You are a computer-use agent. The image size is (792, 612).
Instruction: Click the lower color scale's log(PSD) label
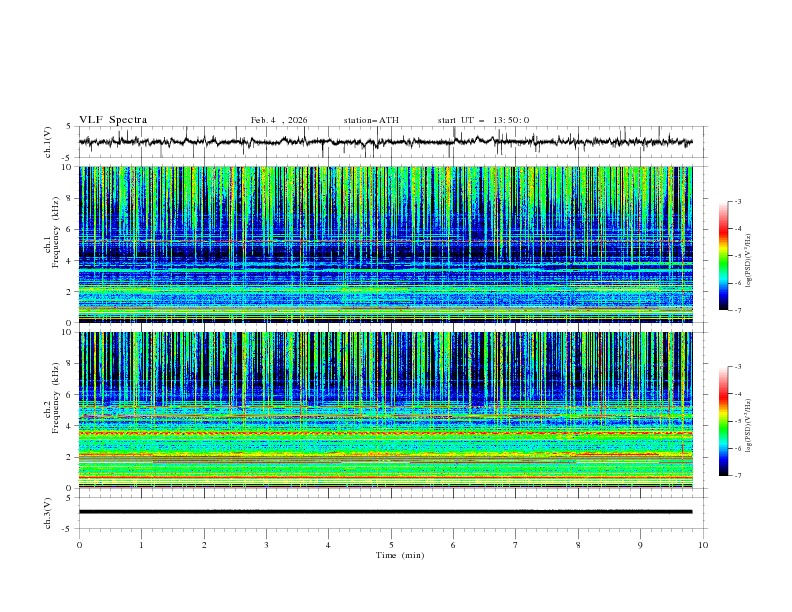coord(748,426)
